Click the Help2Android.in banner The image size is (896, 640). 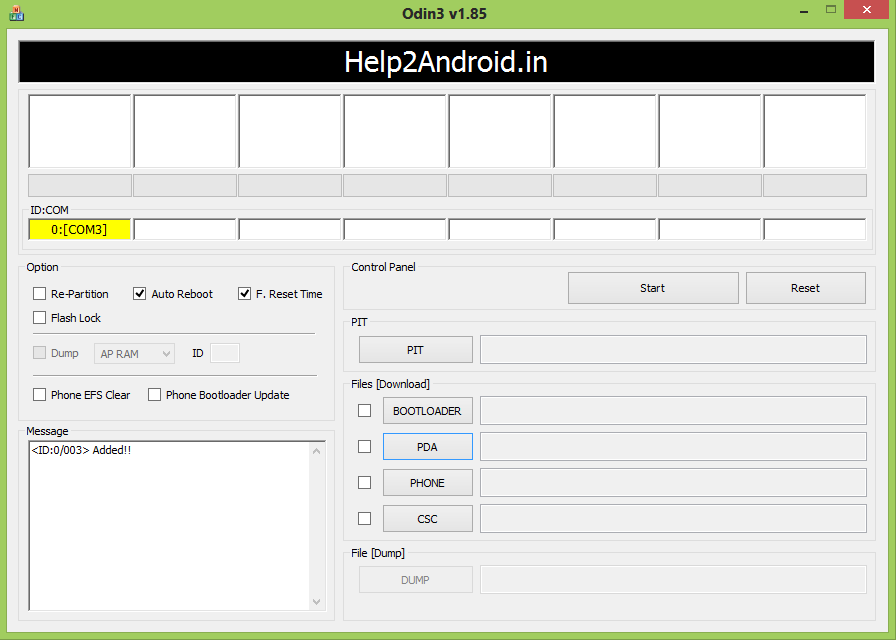pos(446,62)
